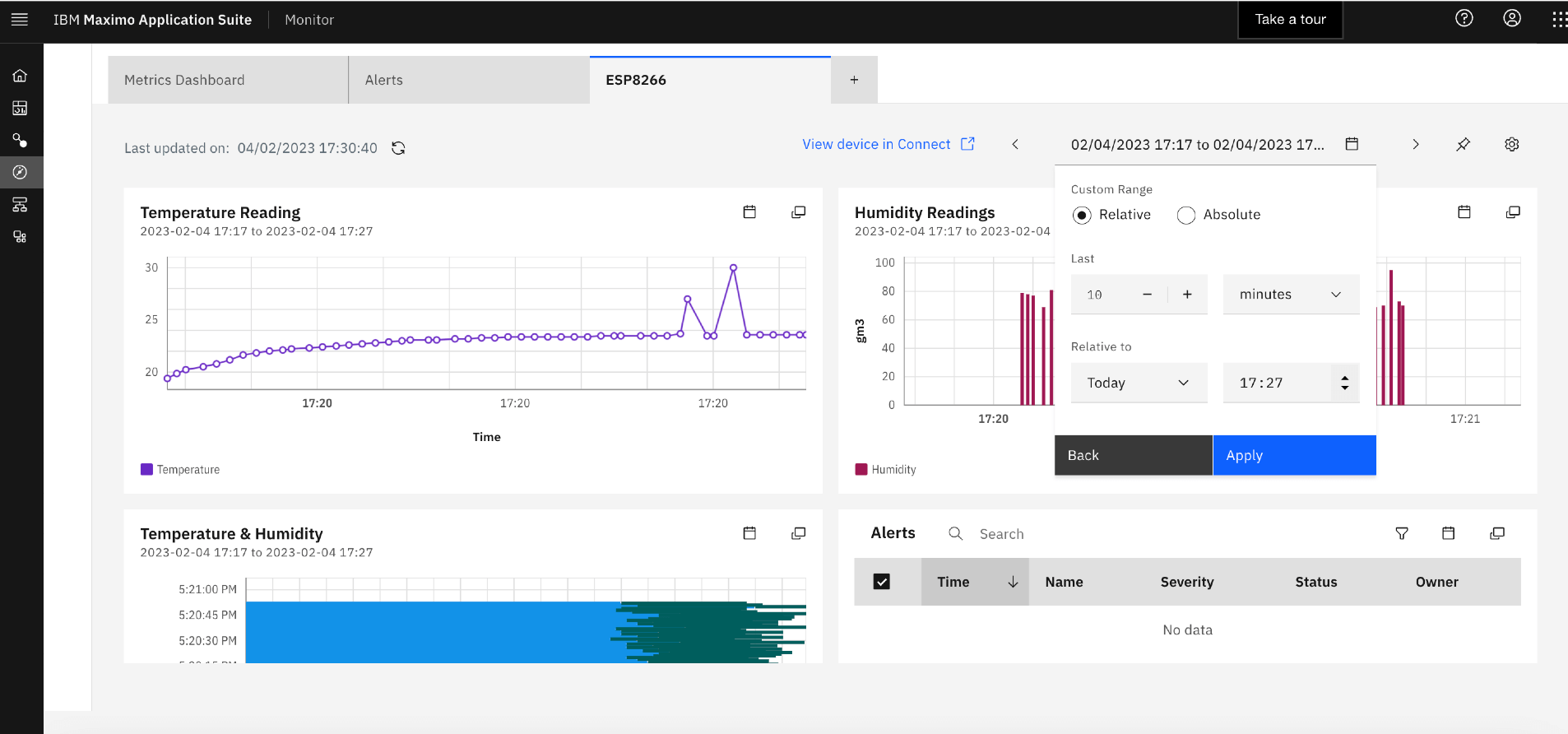Viewport: 1568px width, 734px height.
Task: Expand the Temperature Reading card
Action: point(798,212)
